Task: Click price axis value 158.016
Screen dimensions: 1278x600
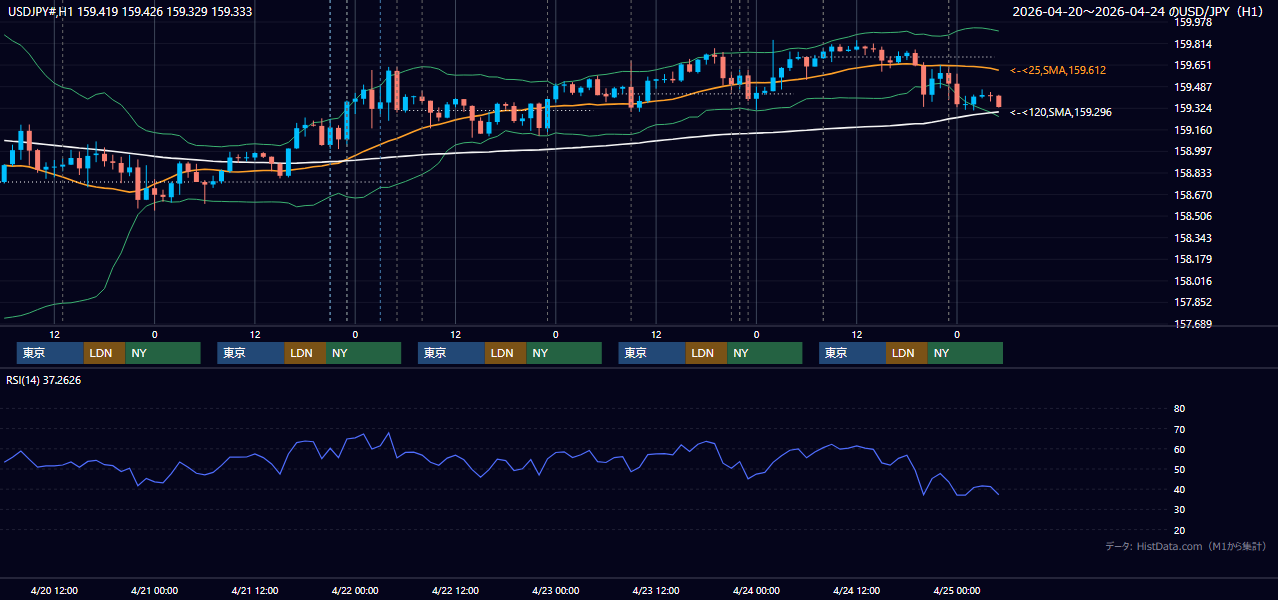Action: coord(1193,281)
